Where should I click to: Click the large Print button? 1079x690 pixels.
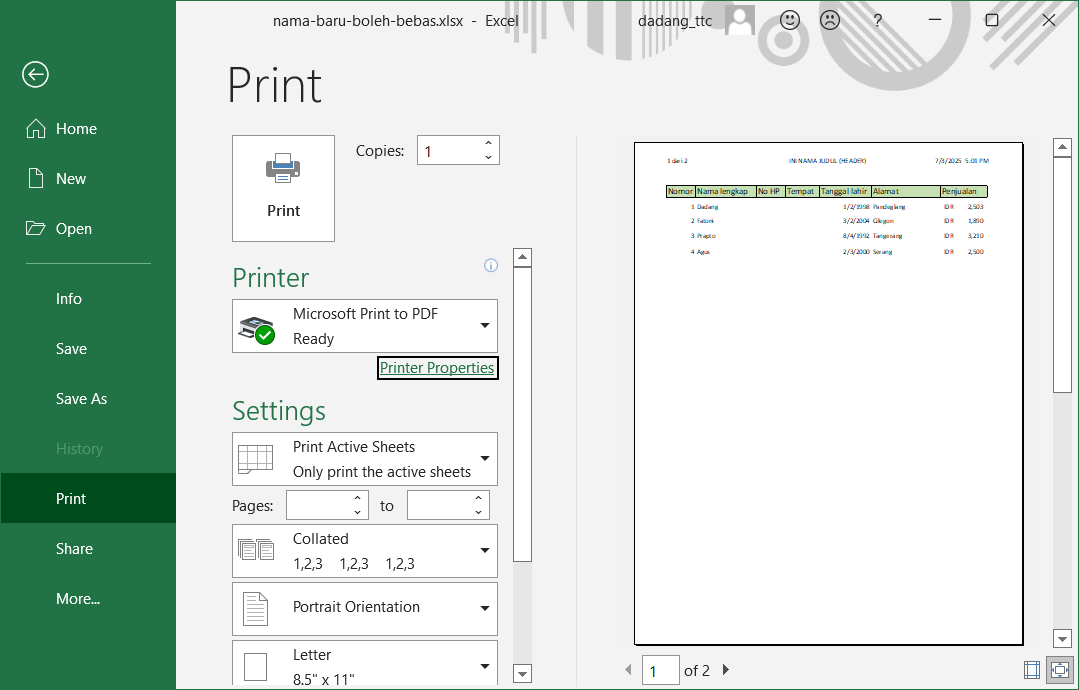tap(283, 188)
